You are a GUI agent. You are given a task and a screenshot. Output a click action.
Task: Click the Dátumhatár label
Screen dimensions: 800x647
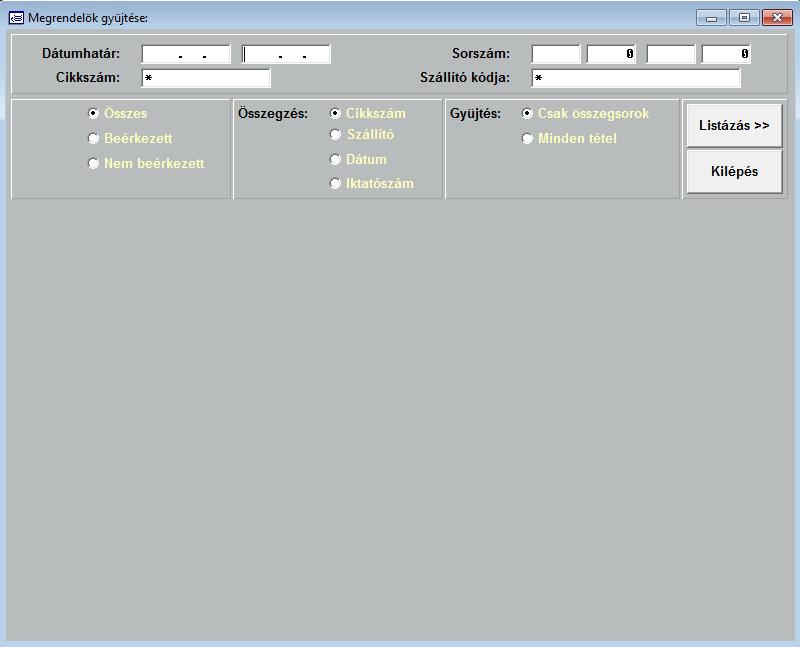click(81, 54)
